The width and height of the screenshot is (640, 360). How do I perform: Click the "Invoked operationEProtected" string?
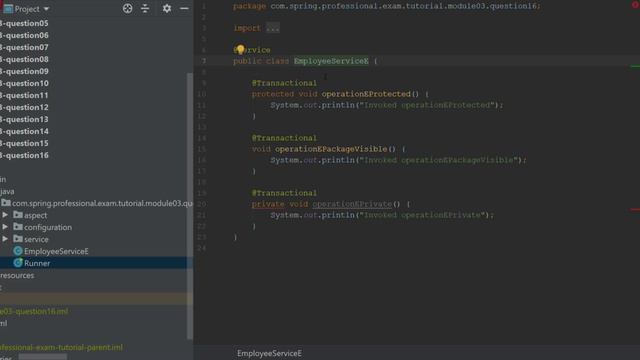[x=427, y=105]
